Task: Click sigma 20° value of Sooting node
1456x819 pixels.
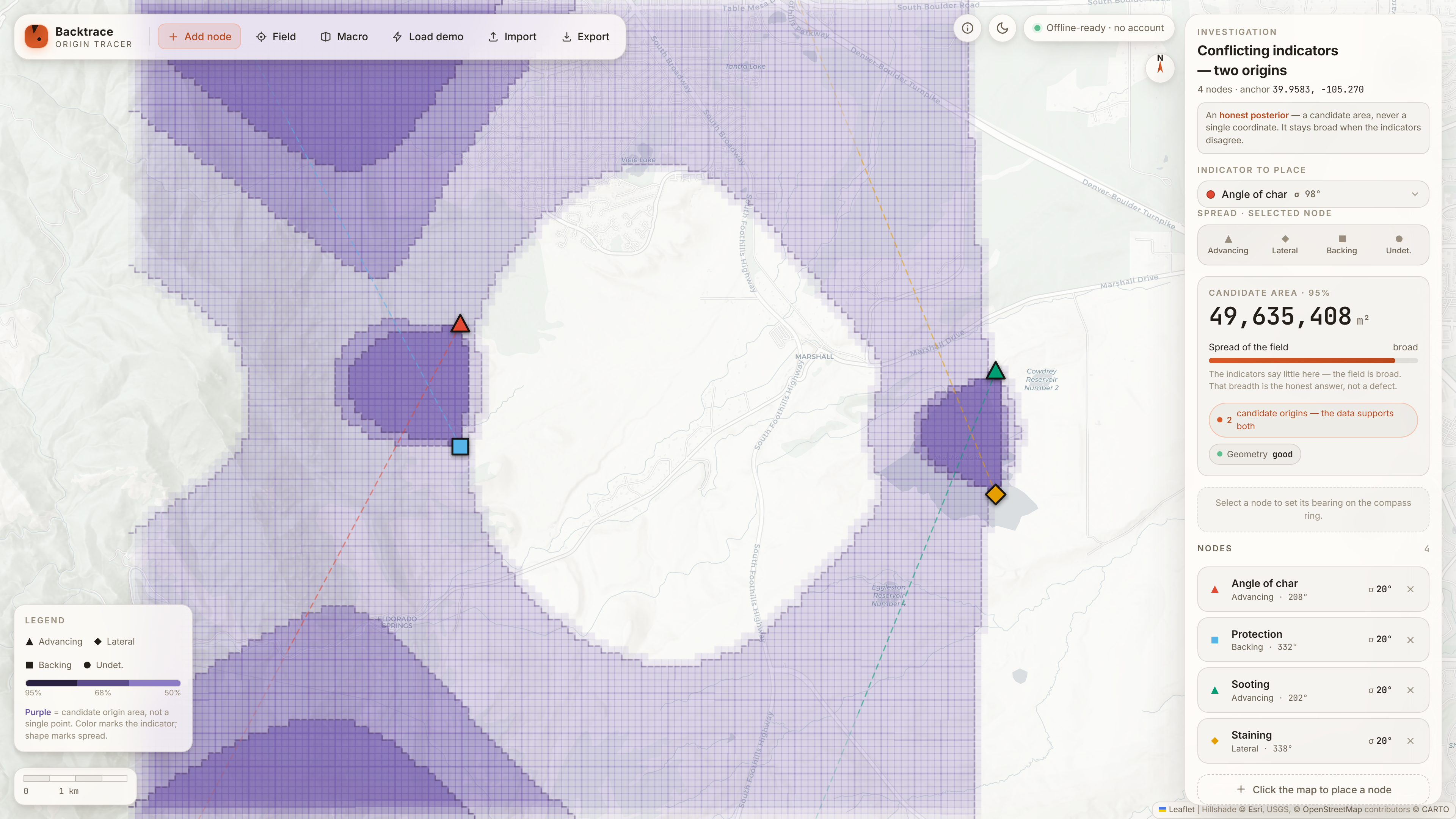Action: click(x=1380, y=690)
